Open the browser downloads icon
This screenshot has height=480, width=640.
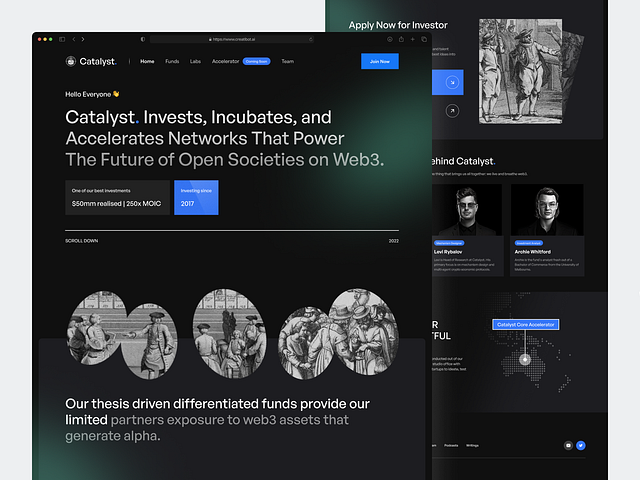(390, 39)
